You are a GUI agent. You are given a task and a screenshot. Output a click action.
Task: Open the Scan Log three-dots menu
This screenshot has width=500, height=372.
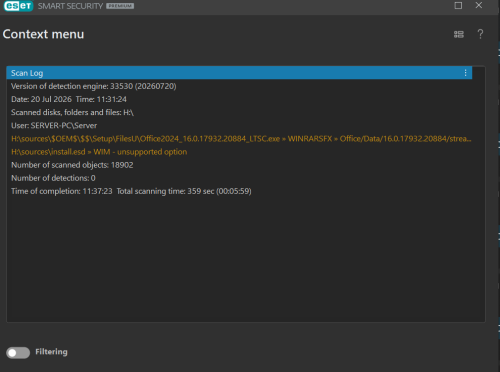click(465, 73)
